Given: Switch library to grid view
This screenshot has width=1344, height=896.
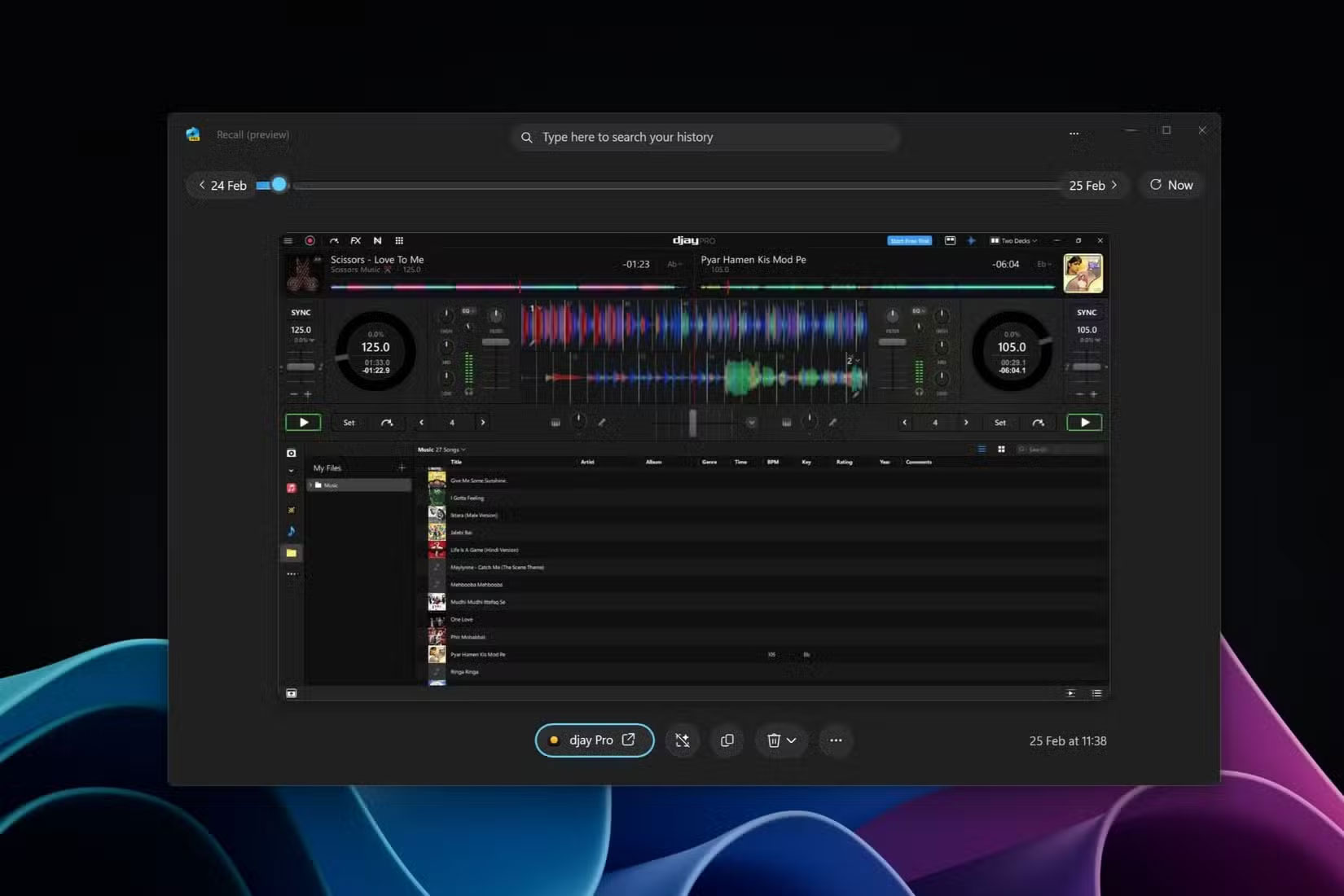Looking at the screenshot, I should pos(1001,450).
